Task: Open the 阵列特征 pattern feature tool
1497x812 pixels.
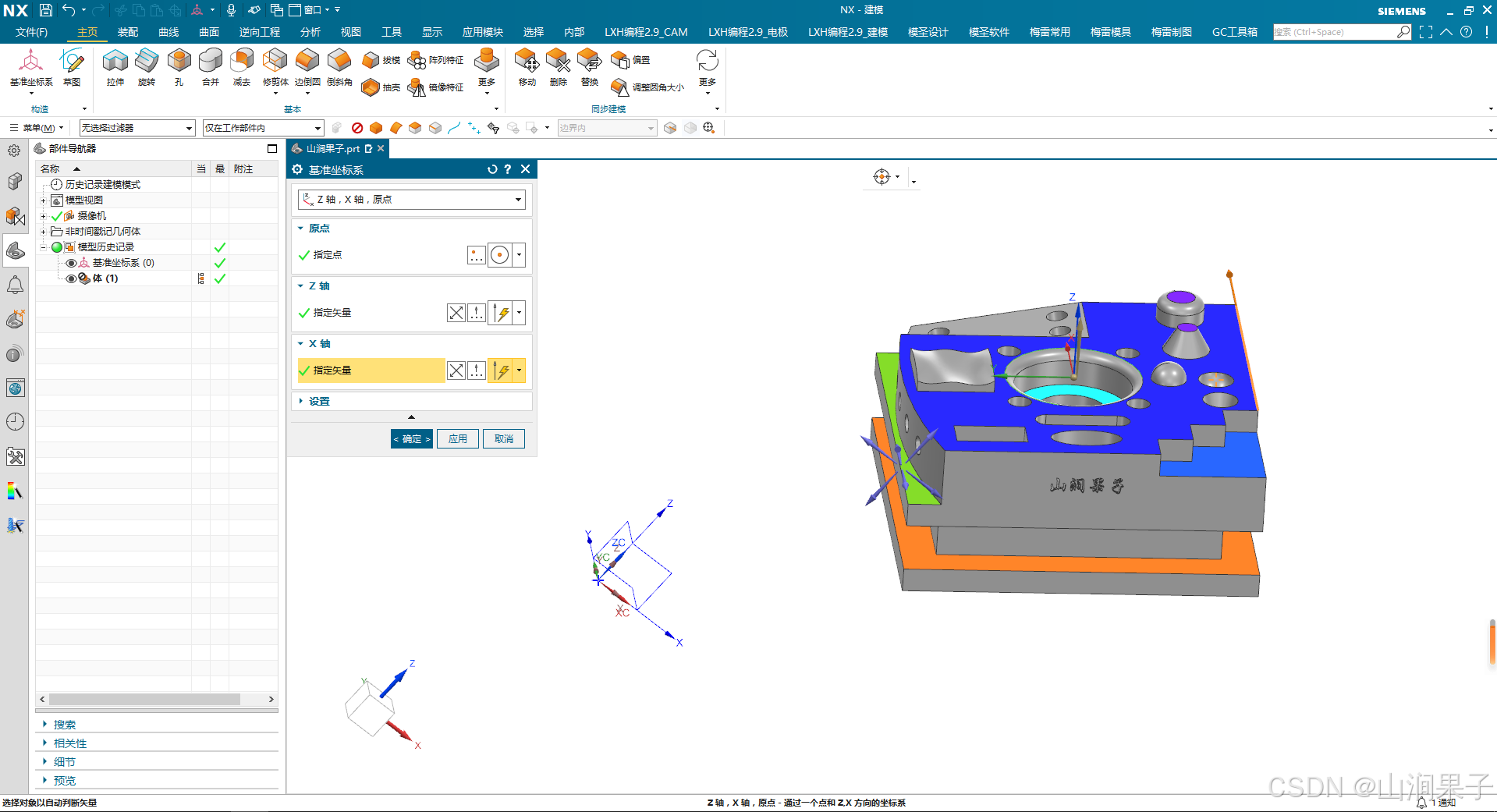Action: [435, 60]
